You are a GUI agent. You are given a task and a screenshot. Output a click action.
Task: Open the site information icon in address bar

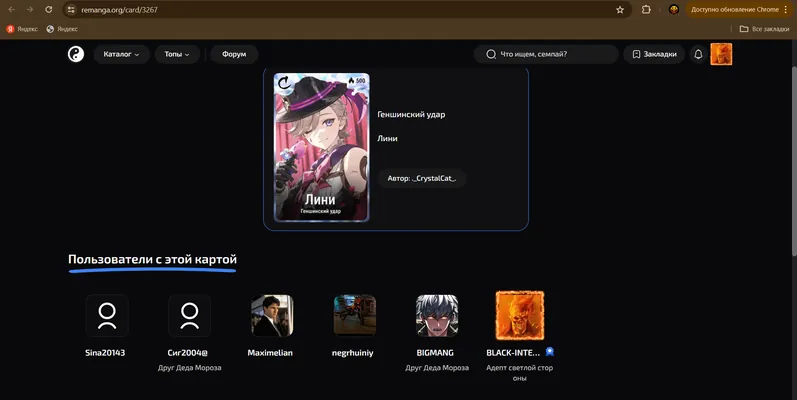pyautogui.click(x=71, y=10)
